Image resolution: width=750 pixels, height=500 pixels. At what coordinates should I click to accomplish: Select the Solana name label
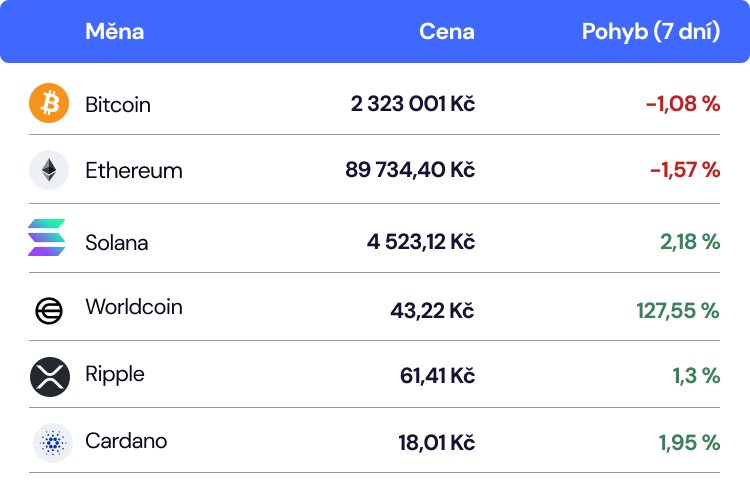pyautogui.click(x=117, y=243)
